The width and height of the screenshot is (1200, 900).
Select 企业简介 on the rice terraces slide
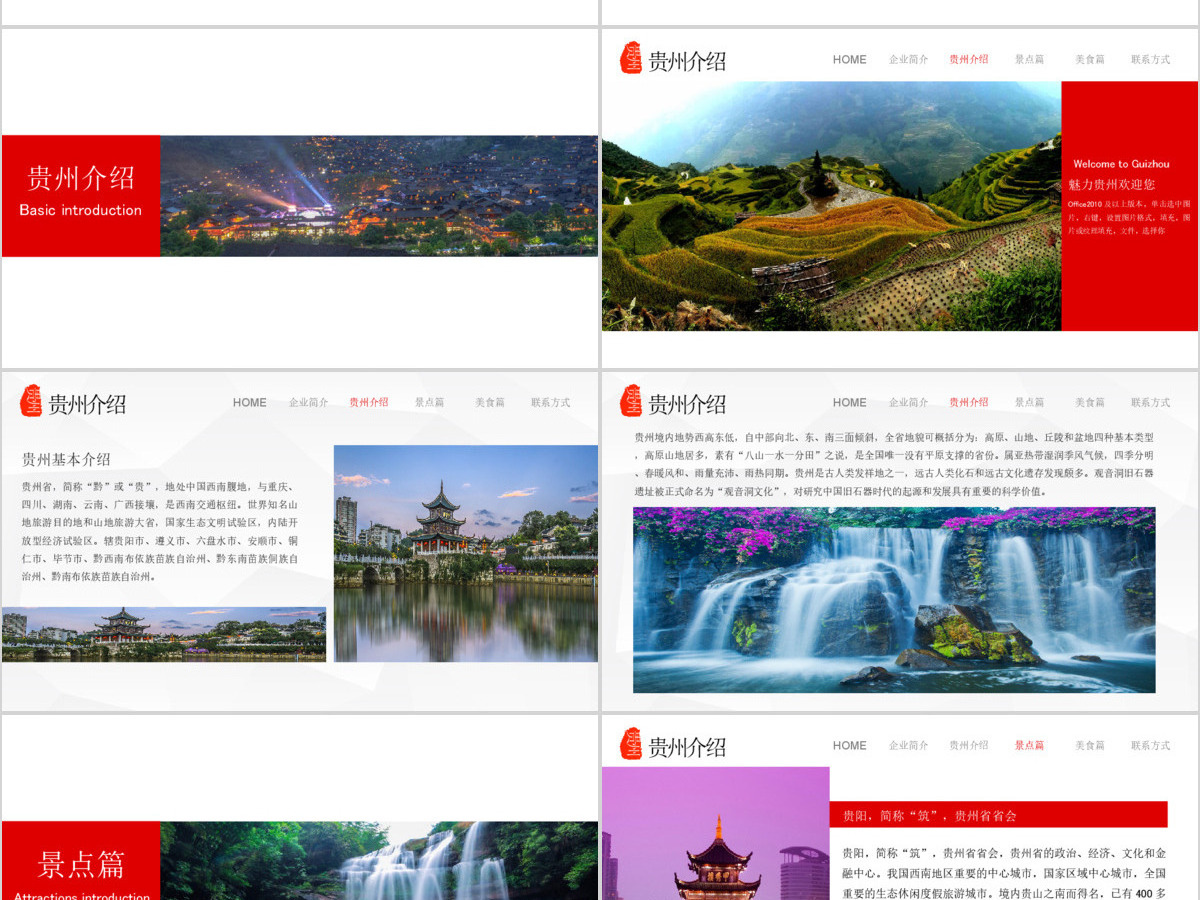[909, 59]
